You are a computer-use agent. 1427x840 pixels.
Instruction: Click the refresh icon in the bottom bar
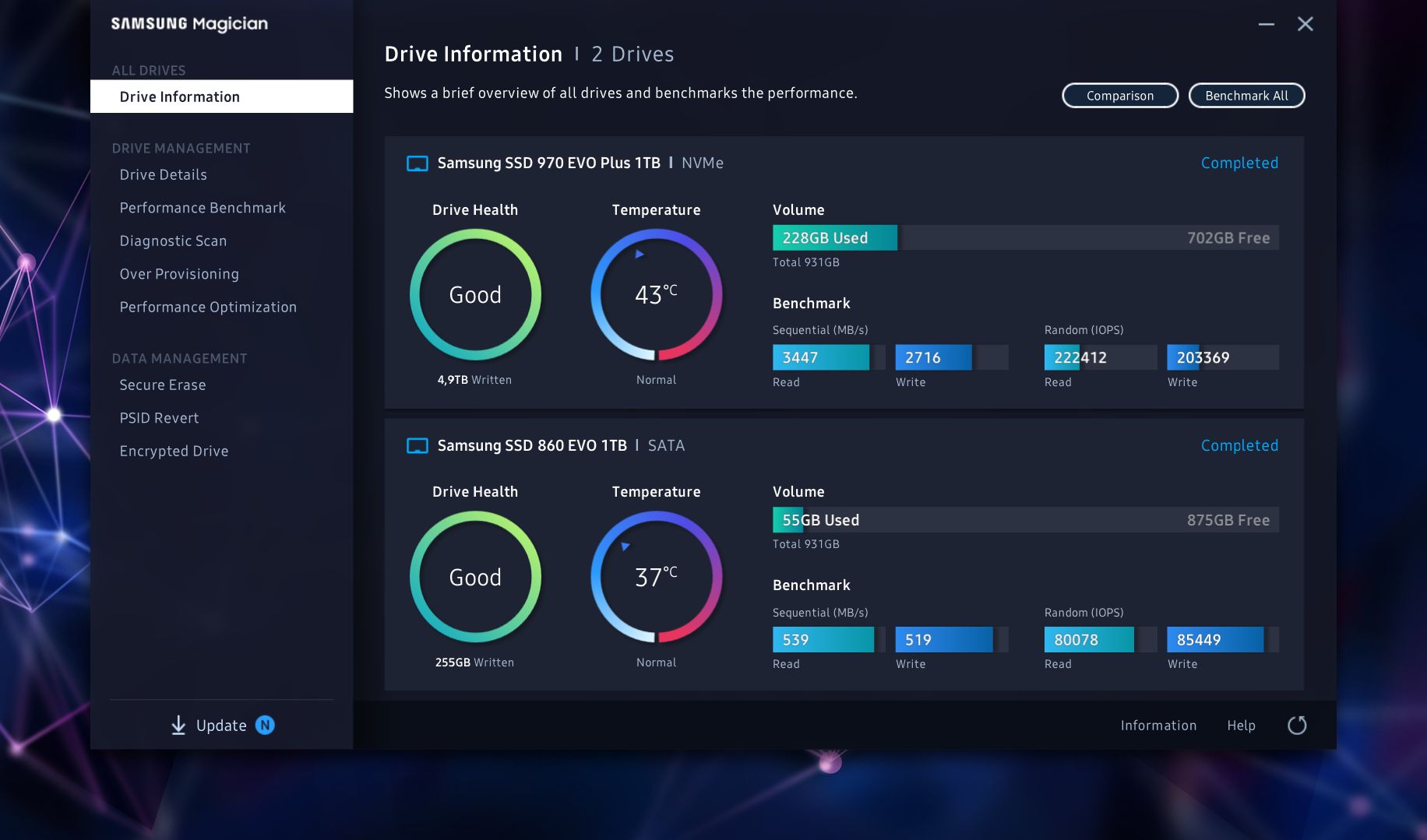click(x=1297, y=726)
